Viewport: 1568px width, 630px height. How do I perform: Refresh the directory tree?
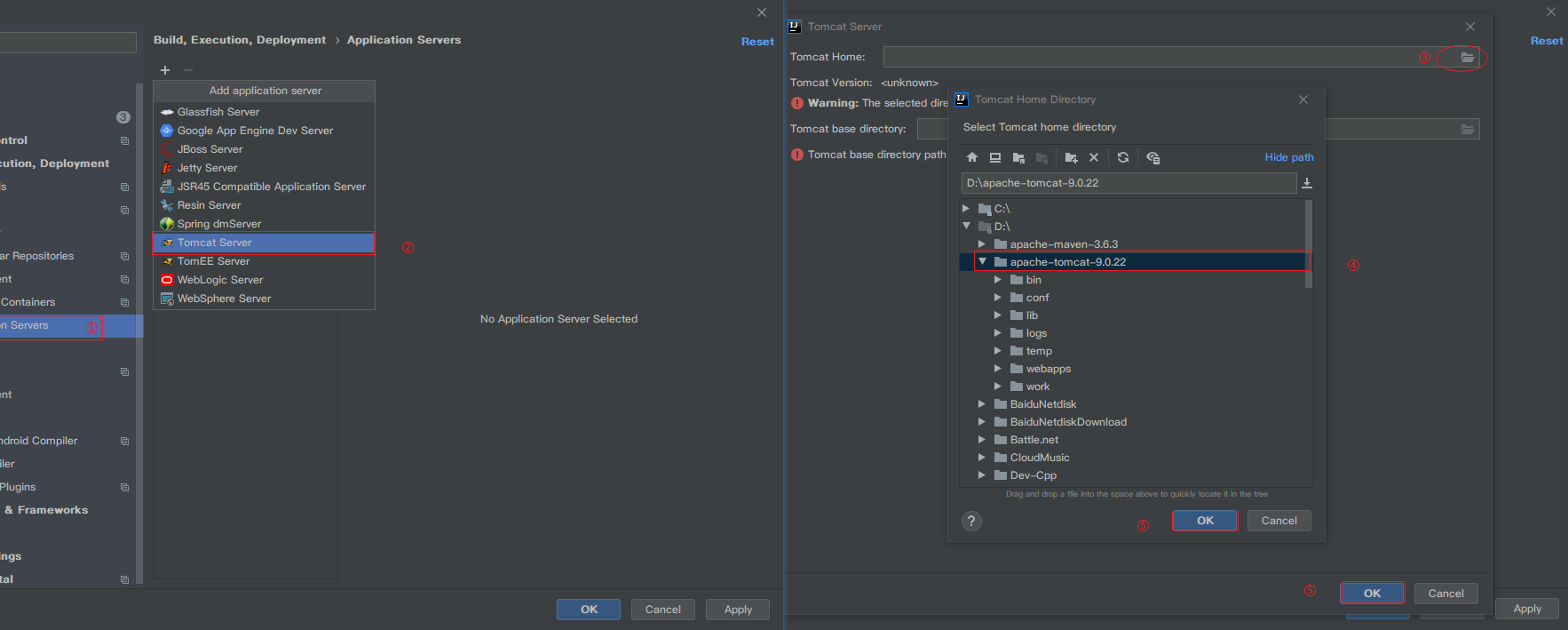tap(1123, 157)
